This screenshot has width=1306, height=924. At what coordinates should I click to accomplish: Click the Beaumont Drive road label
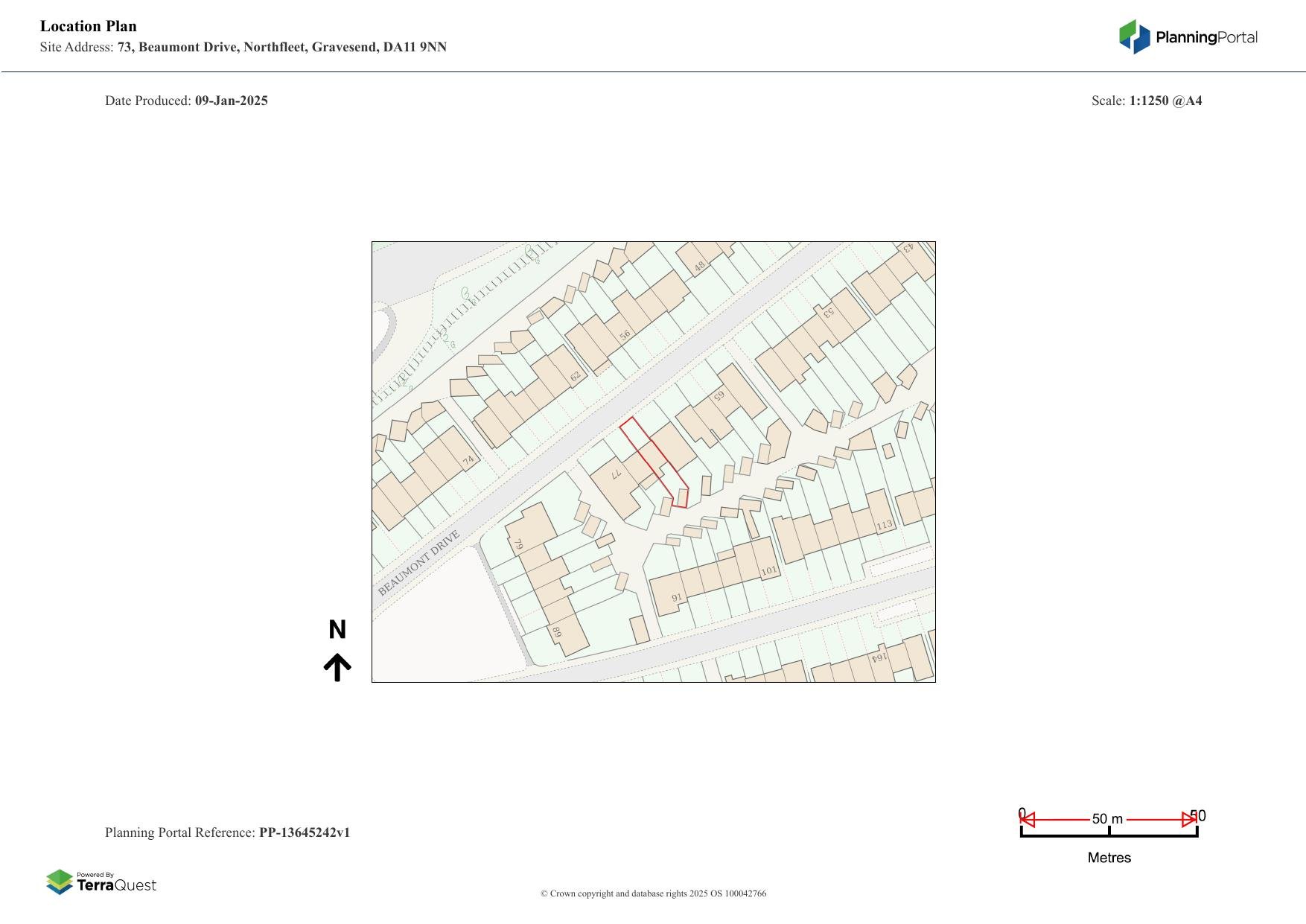[418, 563]
